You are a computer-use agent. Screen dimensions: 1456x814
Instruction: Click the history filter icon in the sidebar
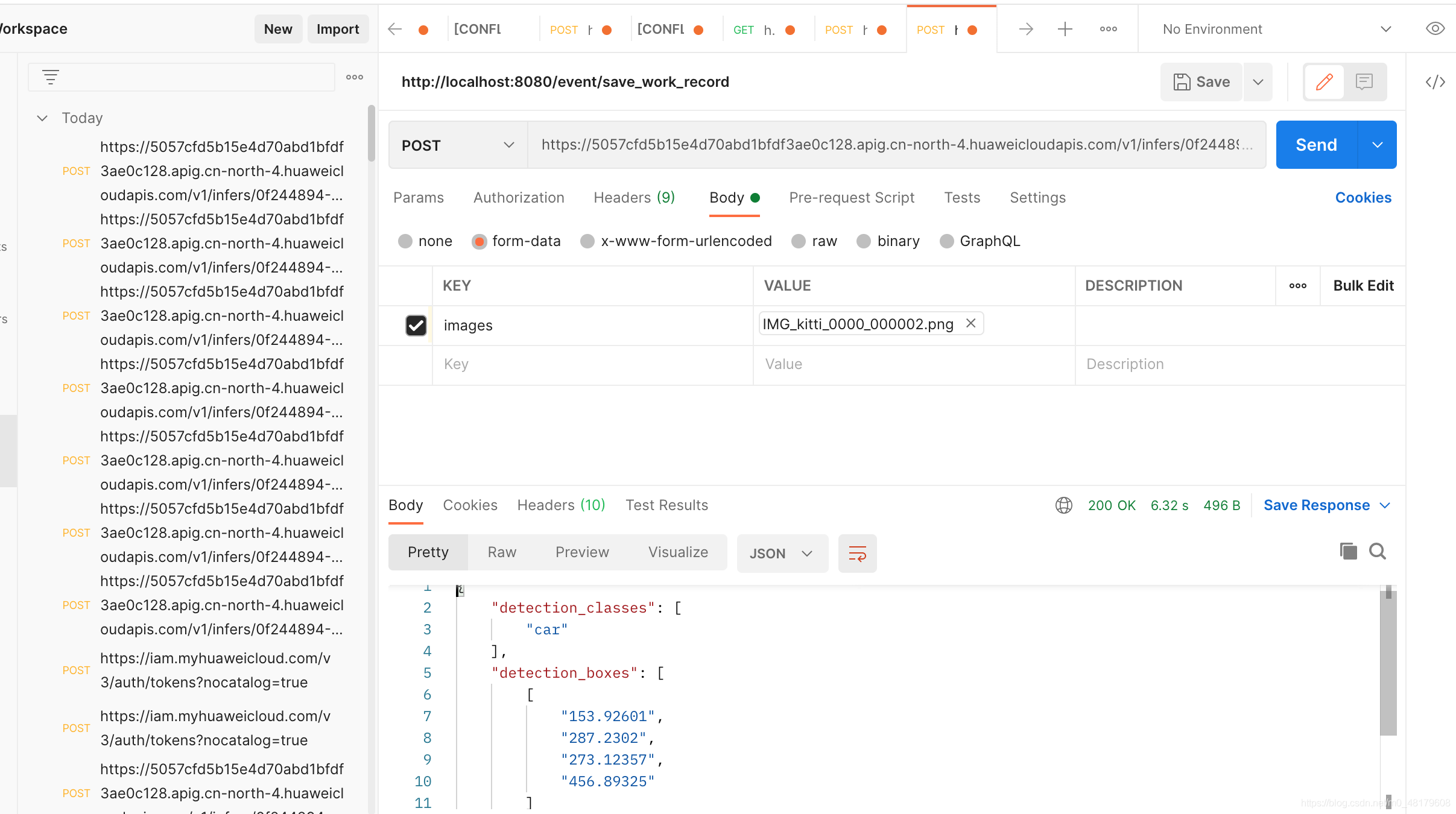(x=51, y=77)
